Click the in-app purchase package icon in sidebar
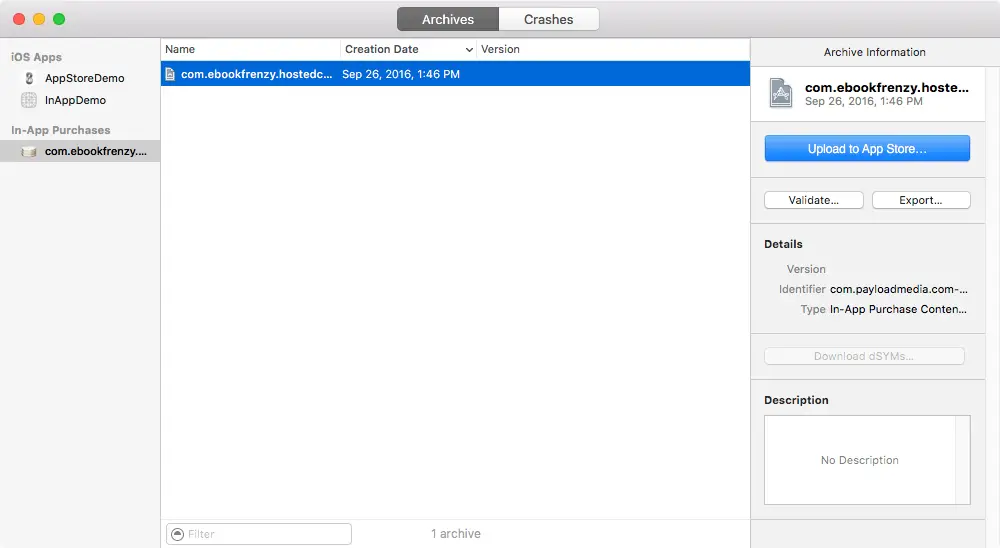This screenshot has height=548, width=1000. (x=29, y=152)
